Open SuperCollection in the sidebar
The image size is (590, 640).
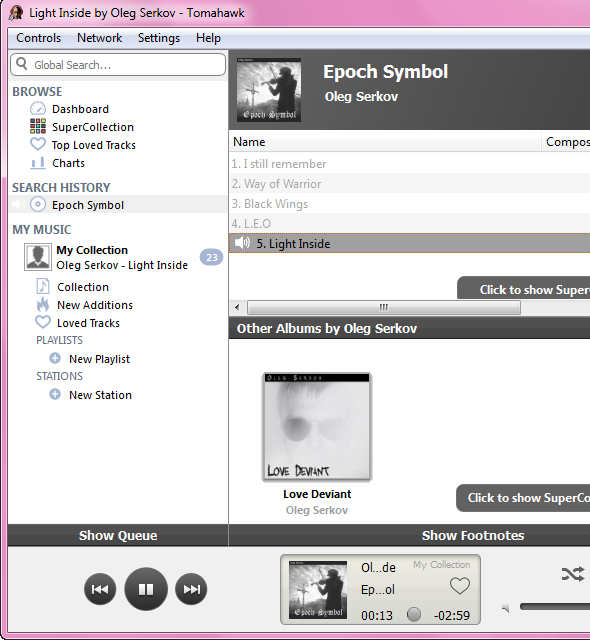click(x=93, y=127)
